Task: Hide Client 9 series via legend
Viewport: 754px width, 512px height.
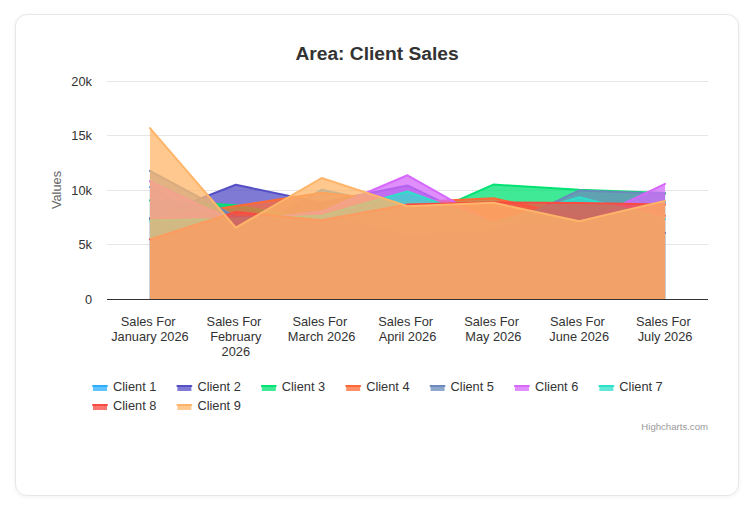Action: click(209, 406)
